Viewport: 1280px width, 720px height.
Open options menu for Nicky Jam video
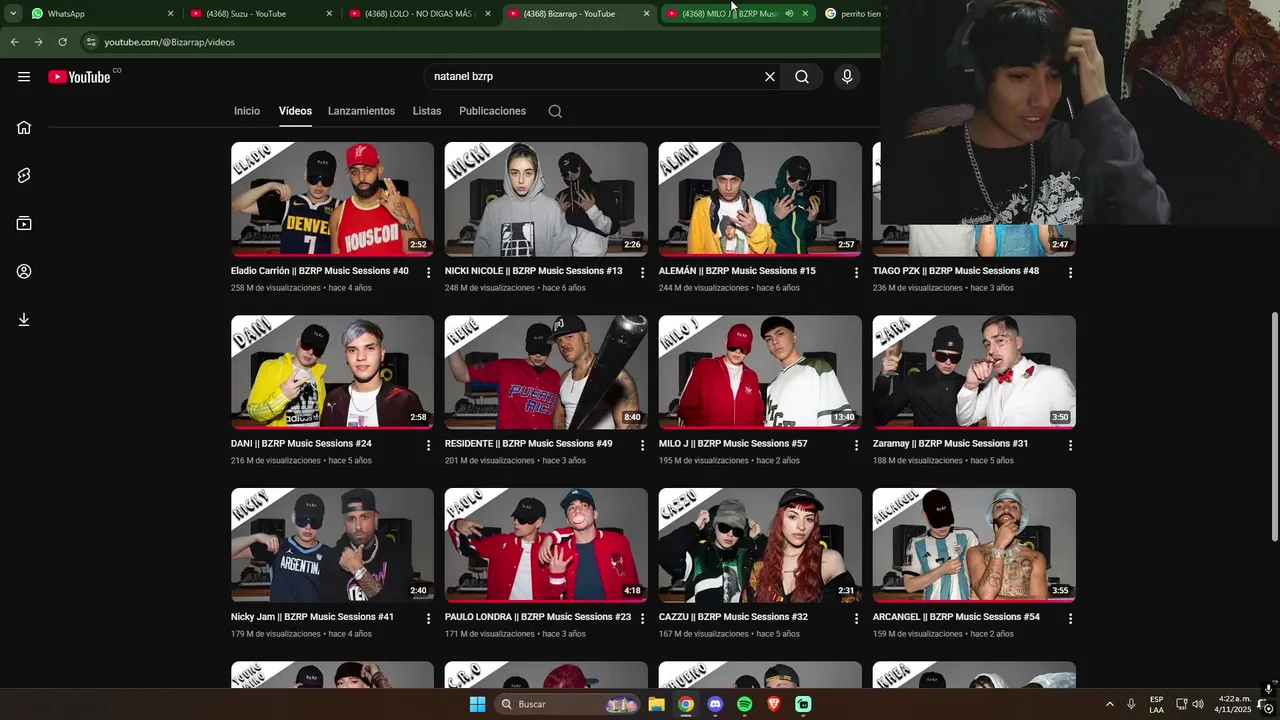(428, 618)
